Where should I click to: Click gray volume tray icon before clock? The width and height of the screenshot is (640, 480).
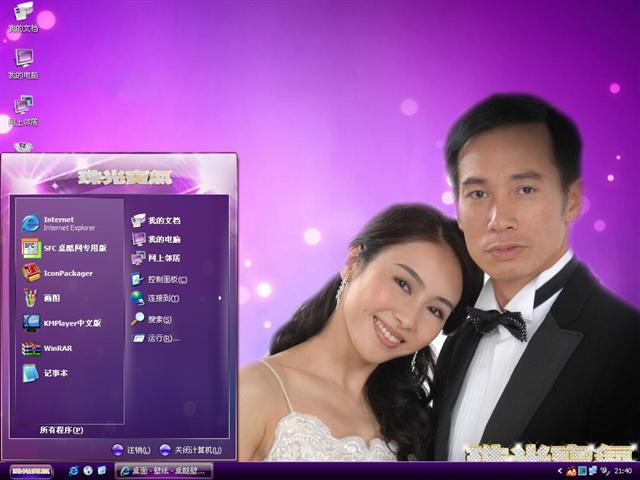tap(603, 471)
